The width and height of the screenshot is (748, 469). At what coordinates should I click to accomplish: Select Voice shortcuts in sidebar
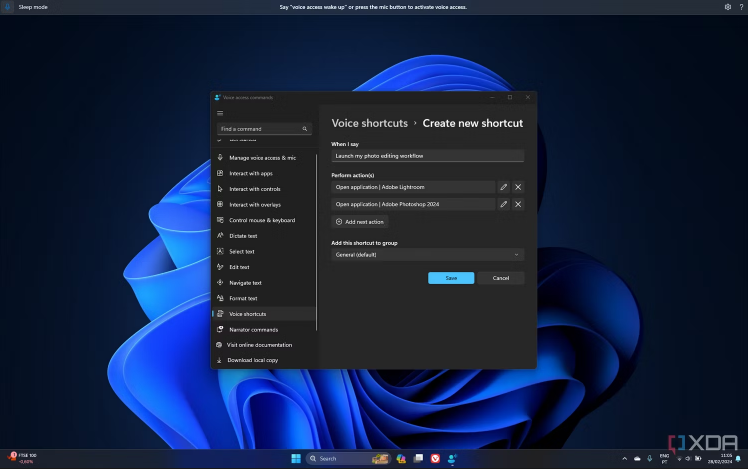click(263, 314)
